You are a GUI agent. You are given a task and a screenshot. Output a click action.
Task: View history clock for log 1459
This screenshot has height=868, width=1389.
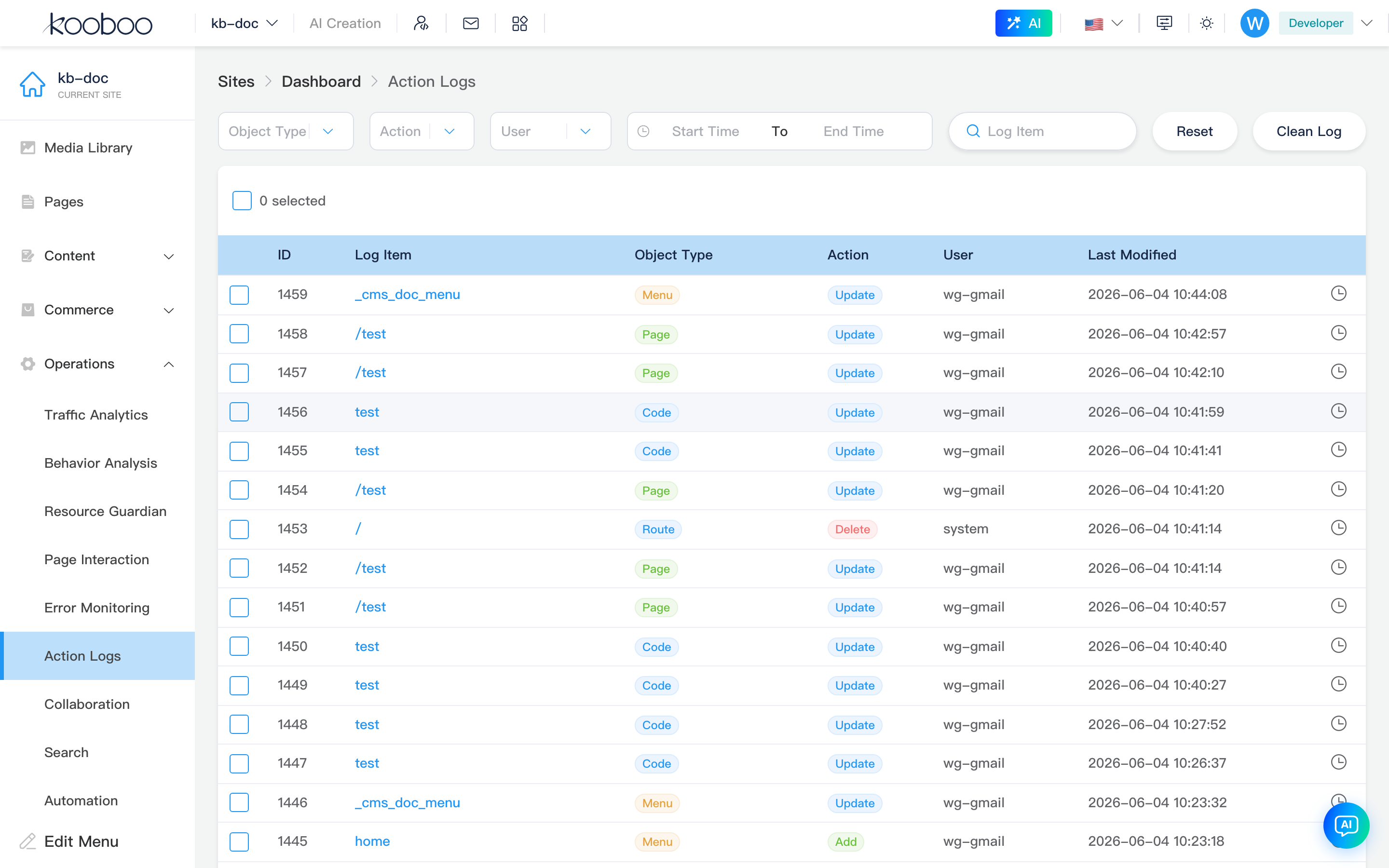click(x=1338, y=293)
